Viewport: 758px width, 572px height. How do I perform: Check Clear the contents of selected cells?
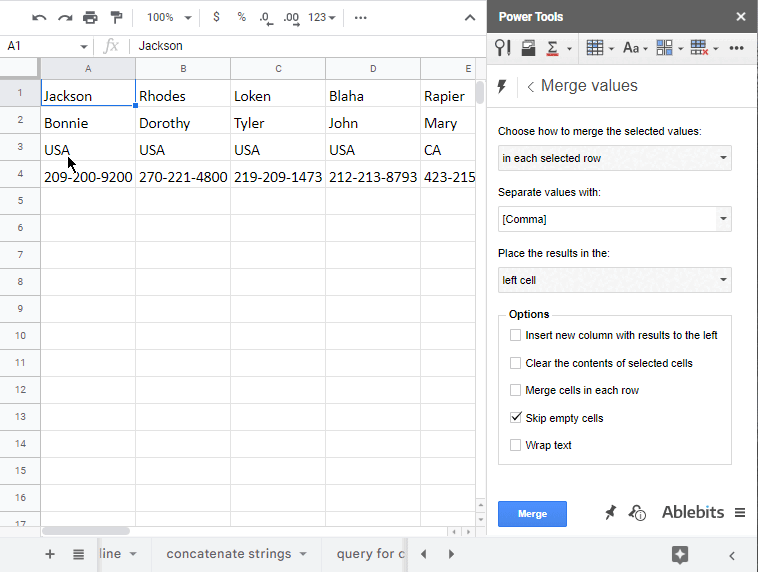coord(515,363)
